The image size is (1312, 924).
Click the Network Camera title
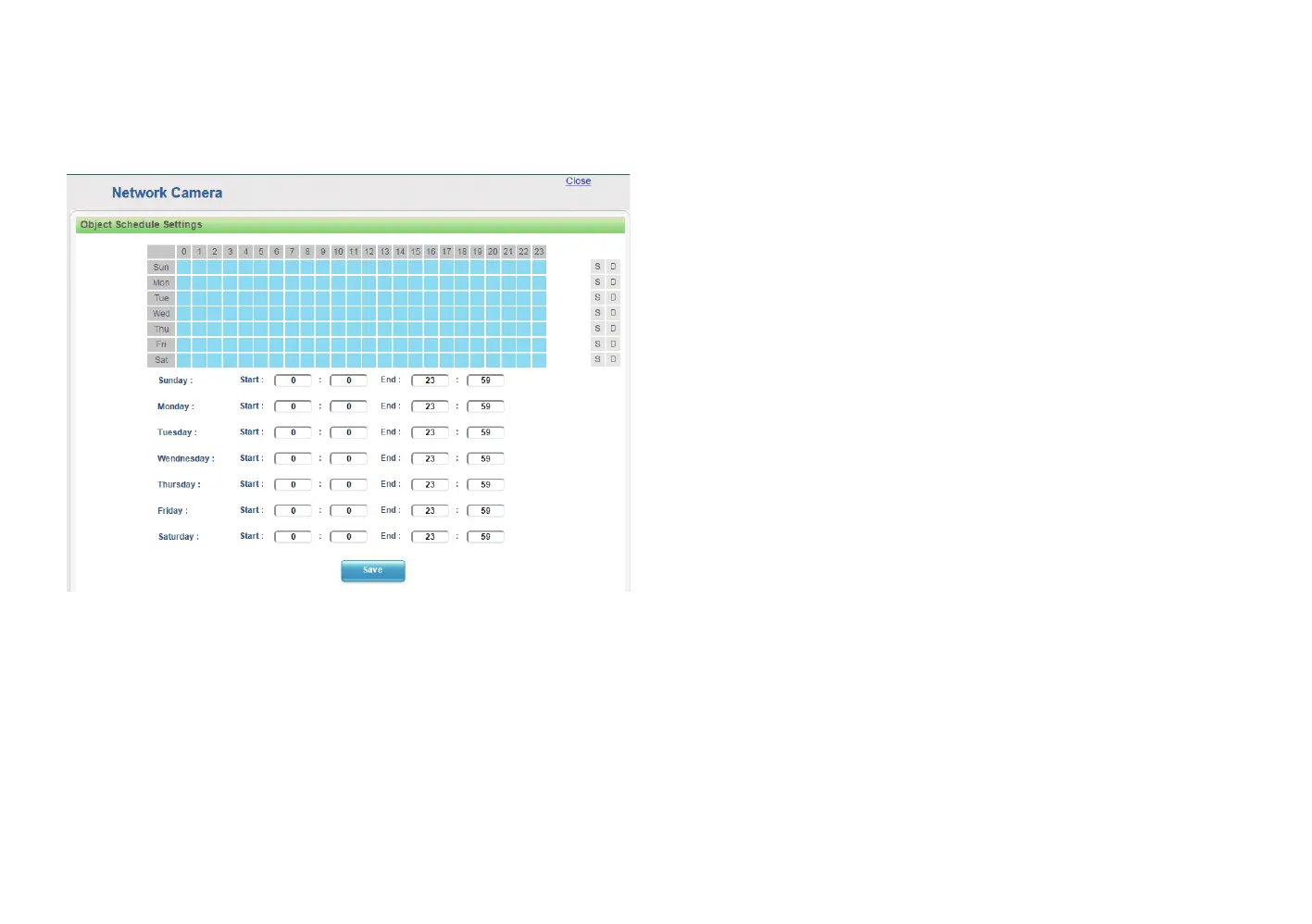point(168,193)
